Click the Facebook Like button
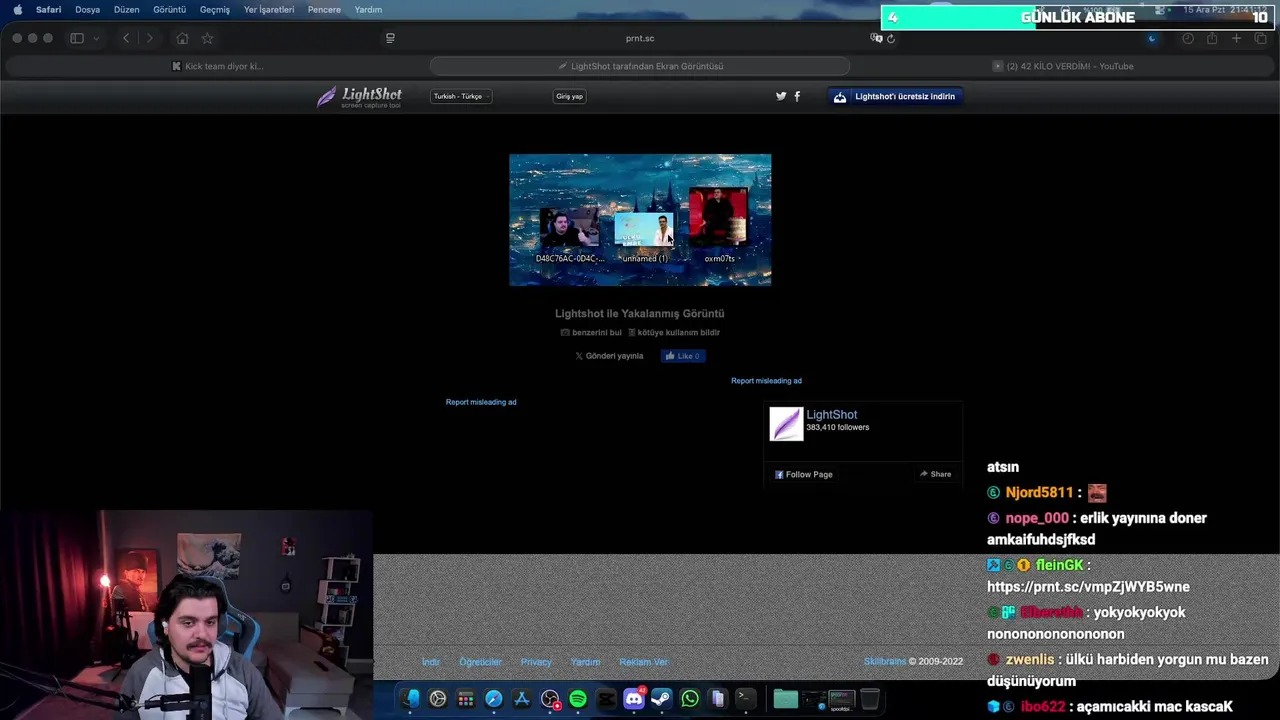 point(683,356)
